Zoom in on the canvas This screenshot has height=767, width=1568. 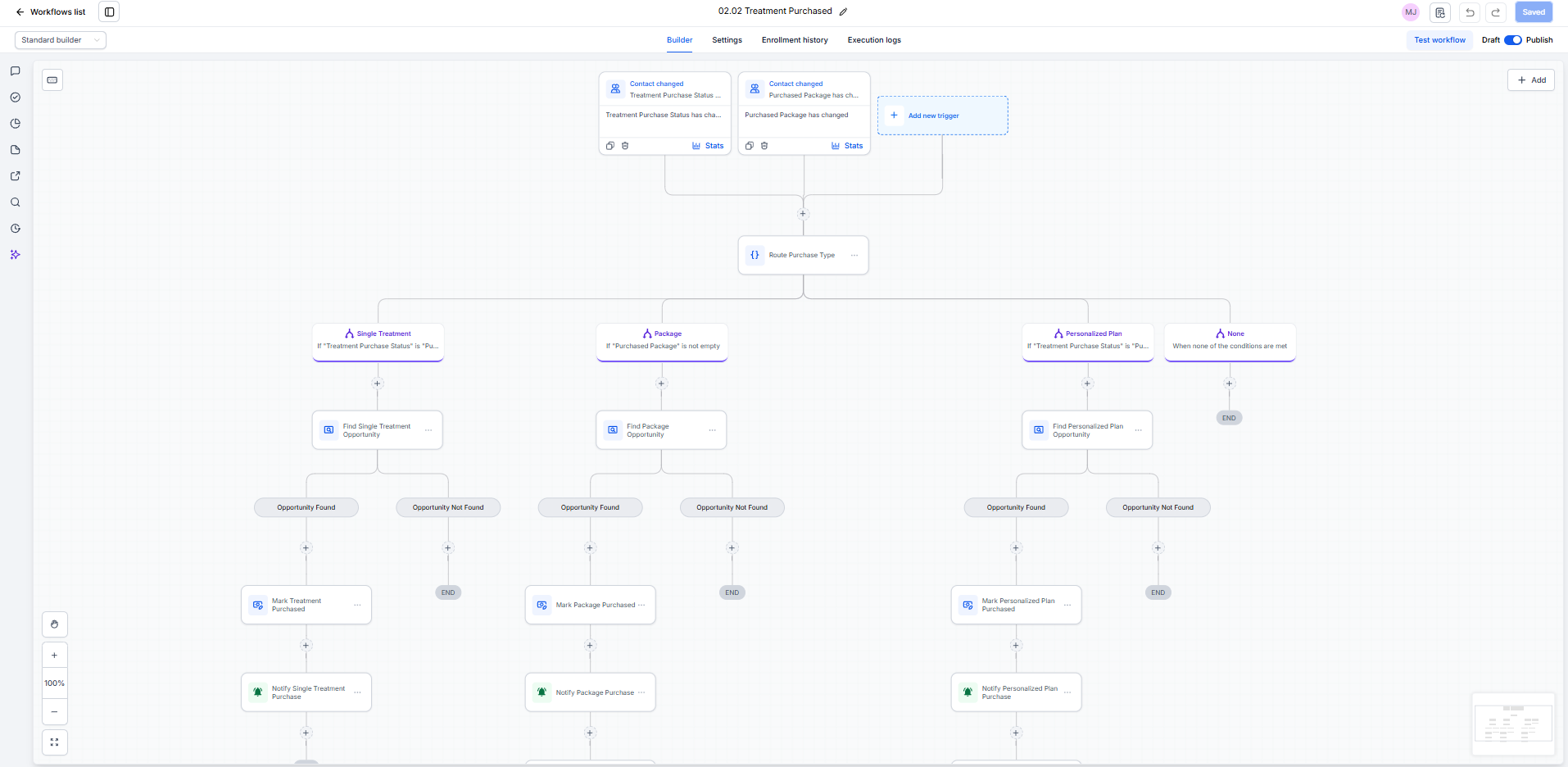(54, 656)
